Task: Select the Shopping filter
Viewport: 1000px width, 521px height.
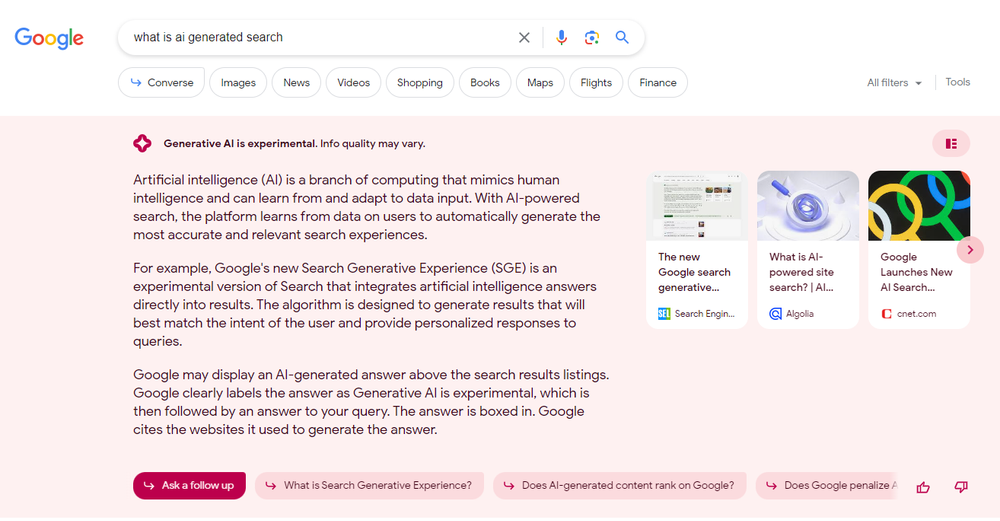Action: pyautogui.click(x=420, y=82)
